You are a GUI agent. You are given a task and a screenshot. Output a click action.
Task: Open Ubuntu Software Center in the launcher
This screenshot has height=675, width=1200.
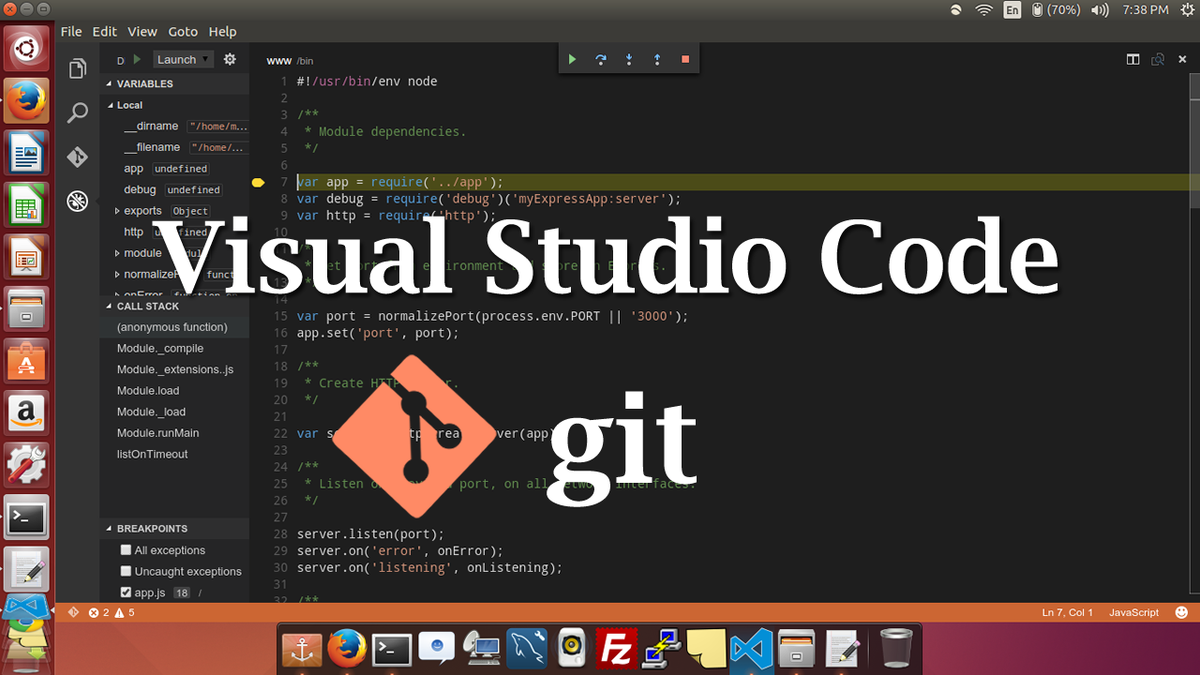26,361
